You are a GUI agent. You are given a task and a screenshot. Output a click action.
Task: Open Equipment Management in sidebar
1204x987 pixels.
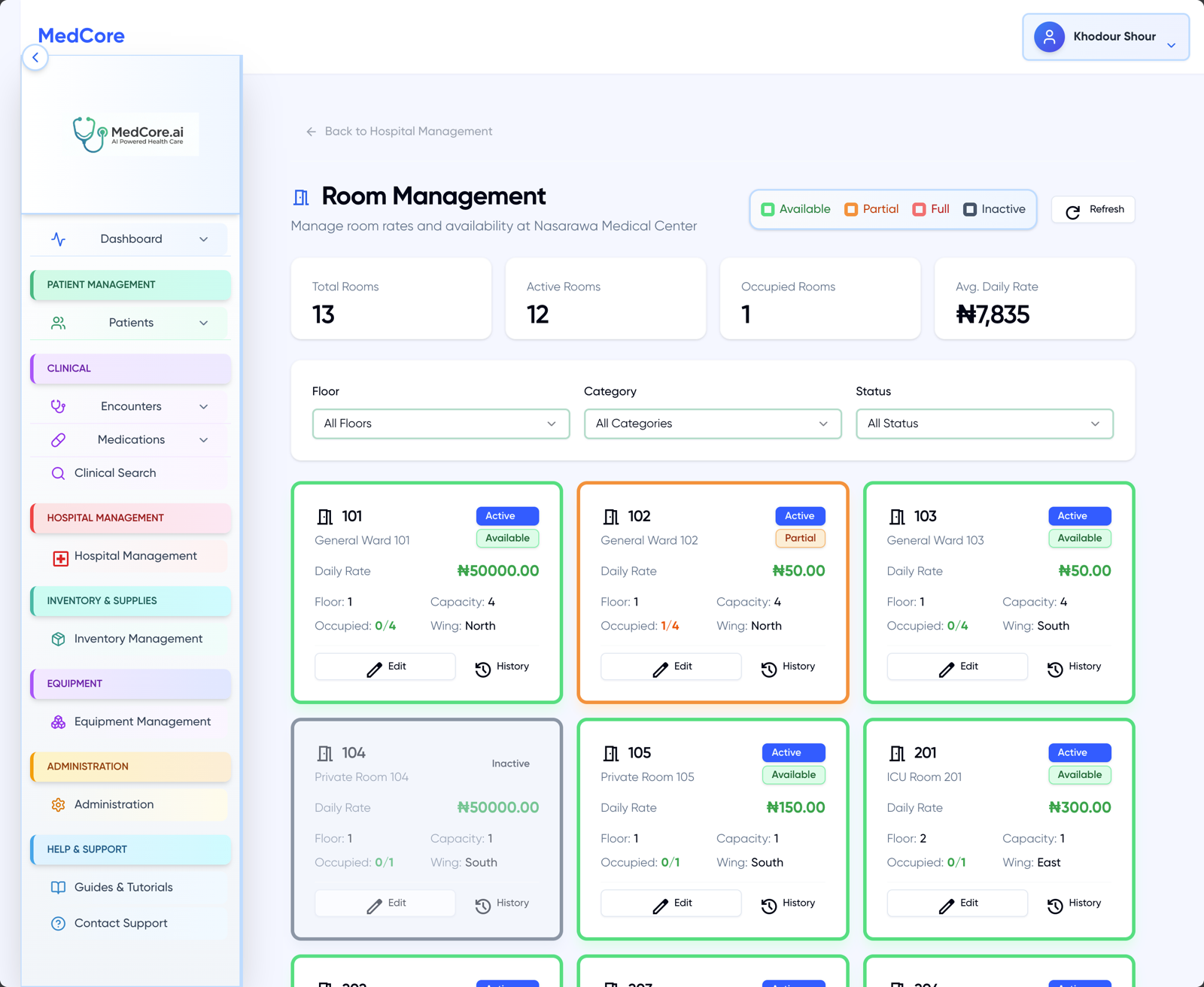click(142, 721)
